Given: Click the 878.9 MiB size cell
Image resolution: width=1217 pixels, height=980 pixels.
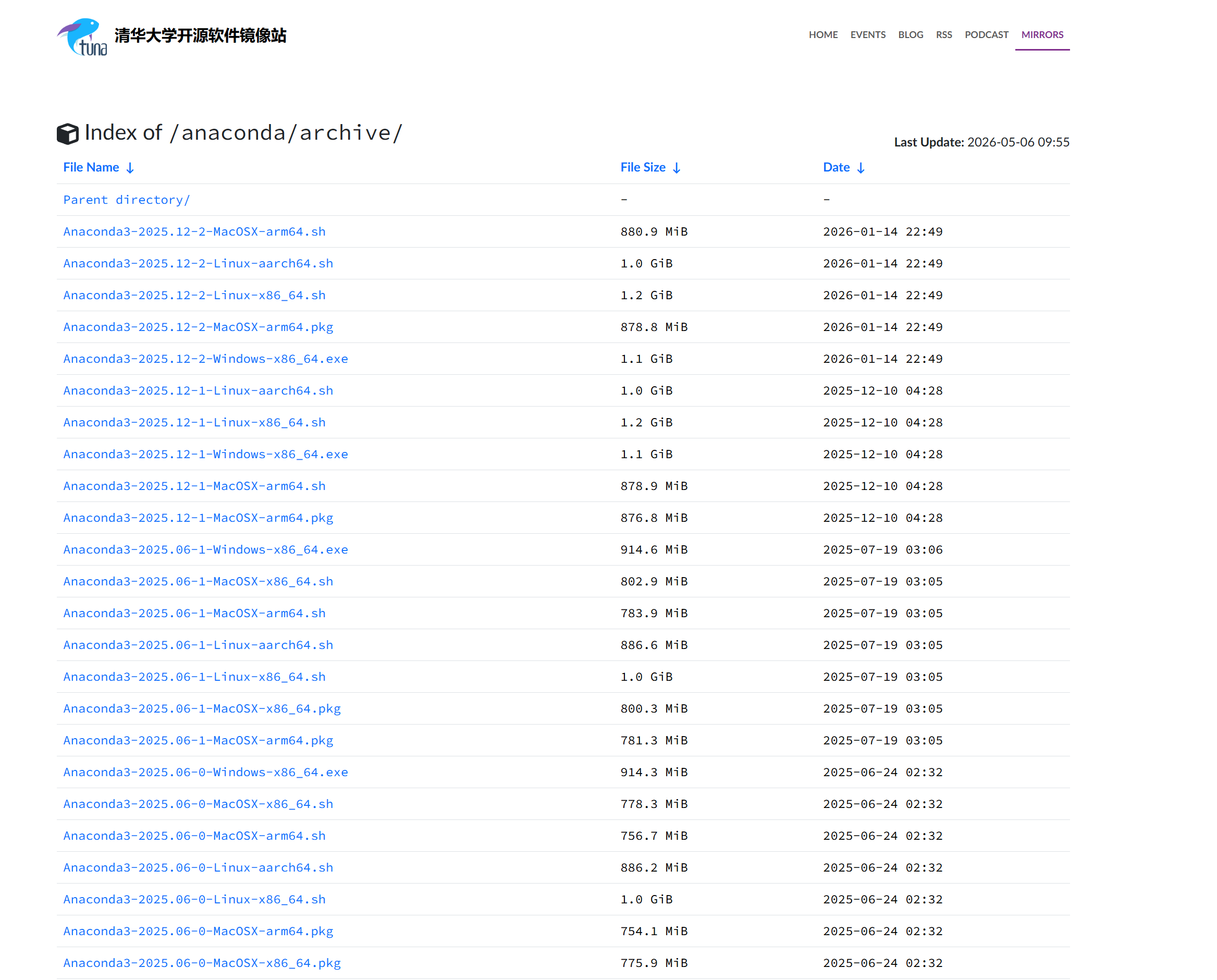Looking at the screenshot, I should tap(654, 486).
